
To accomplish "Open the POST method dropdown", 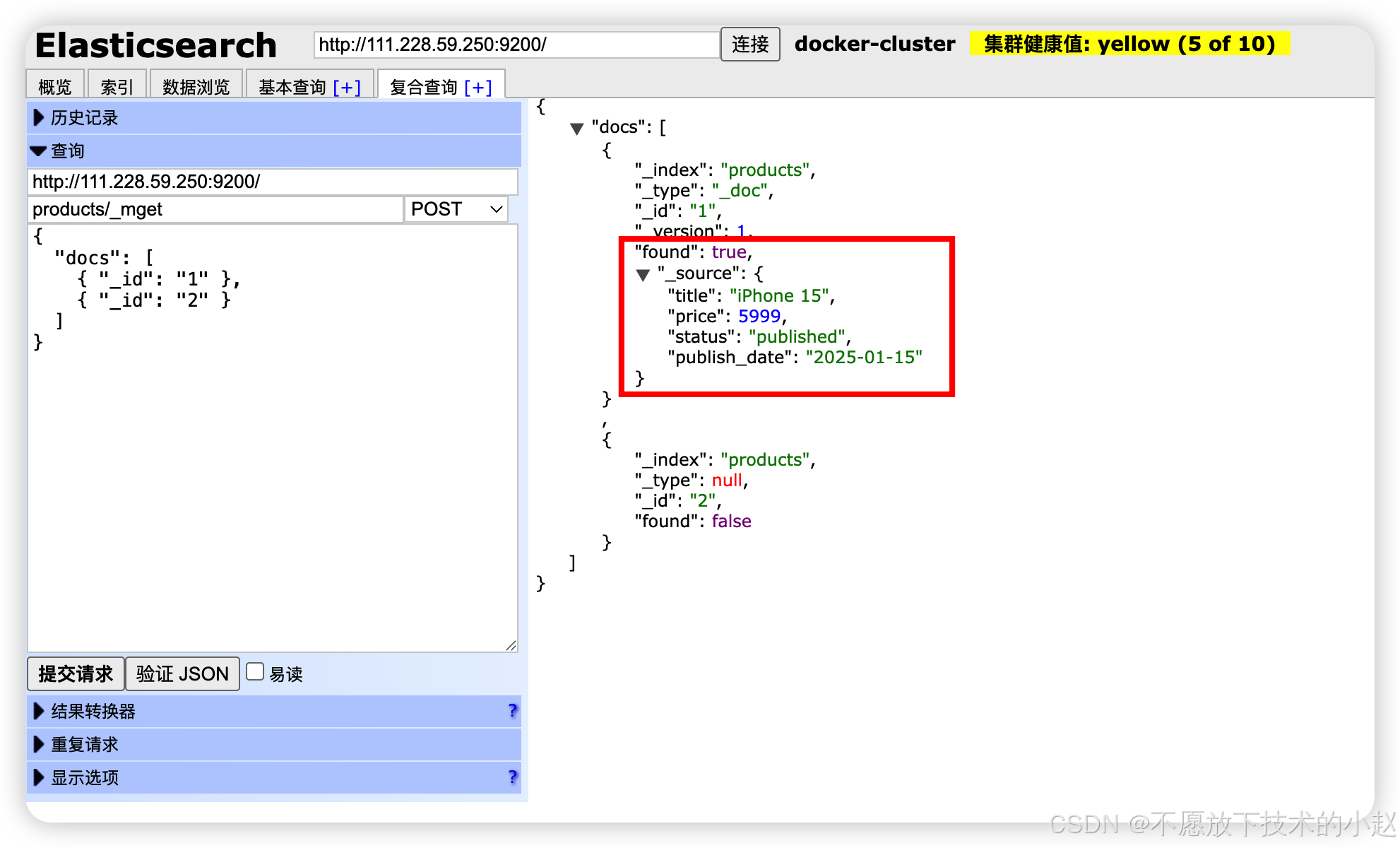I will 456,209.
